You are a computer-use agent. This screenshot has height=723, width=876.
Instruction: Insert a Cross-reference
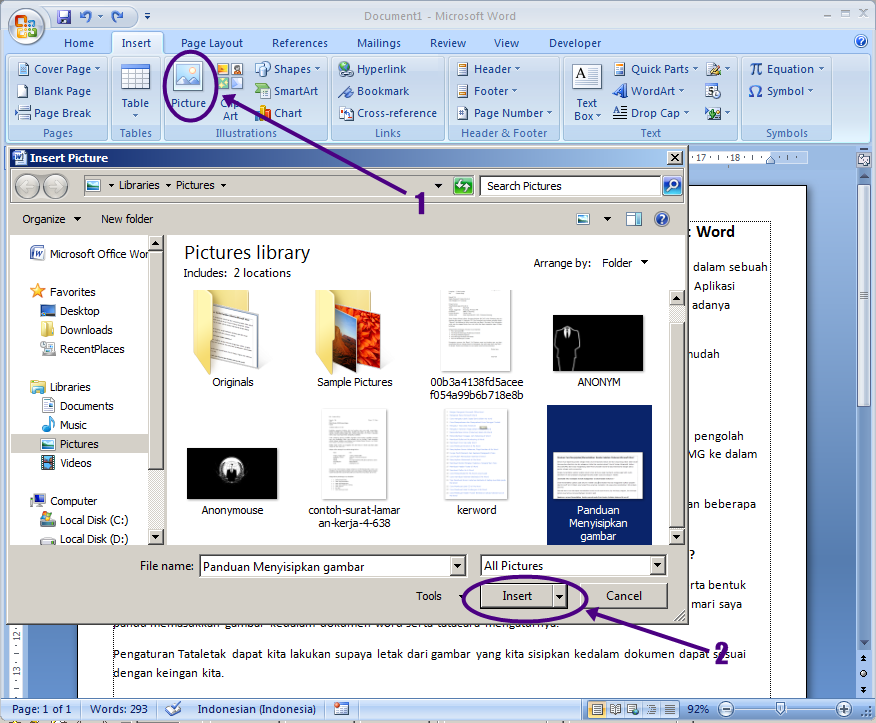point(388,113)
